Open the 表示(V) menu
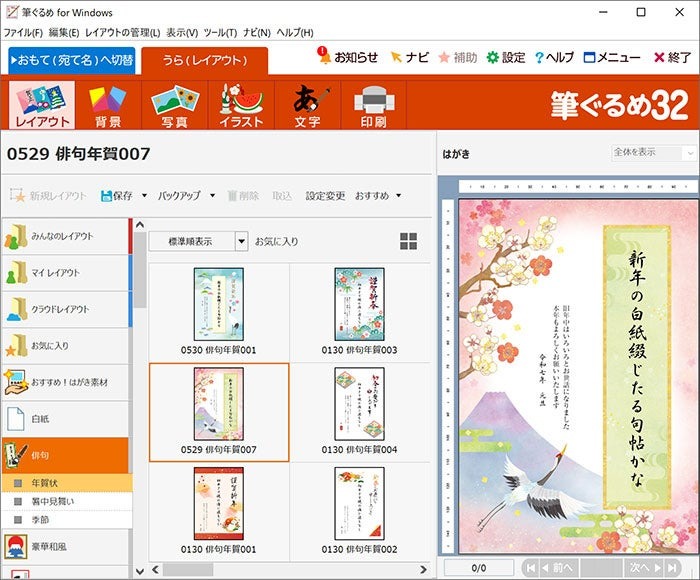Screen dimensions: 700x580 182,33
